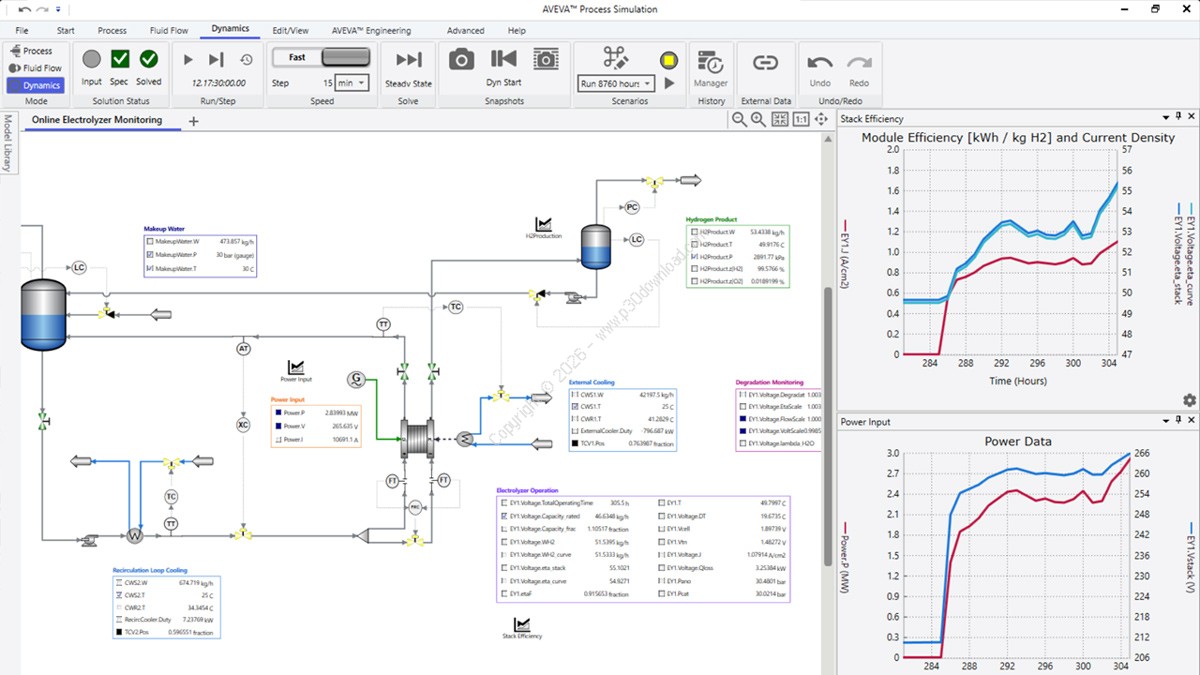Click the yellow stop scenario icon

[x=669, y=61]
